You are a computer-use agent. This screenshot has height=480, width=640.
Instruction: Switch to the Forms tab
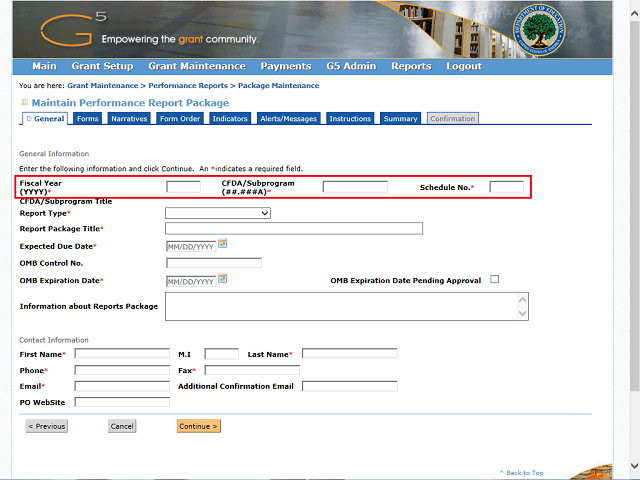click(88, 119)
